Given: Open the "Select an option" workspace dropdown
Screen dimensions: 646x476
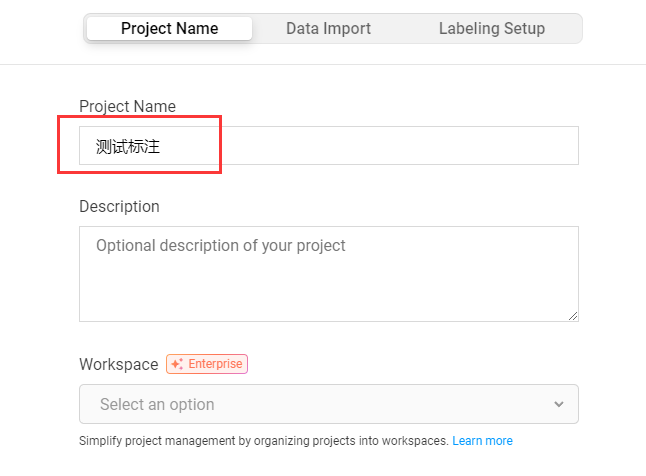Looking at the screenshot, I should click(x=328, y=404).
